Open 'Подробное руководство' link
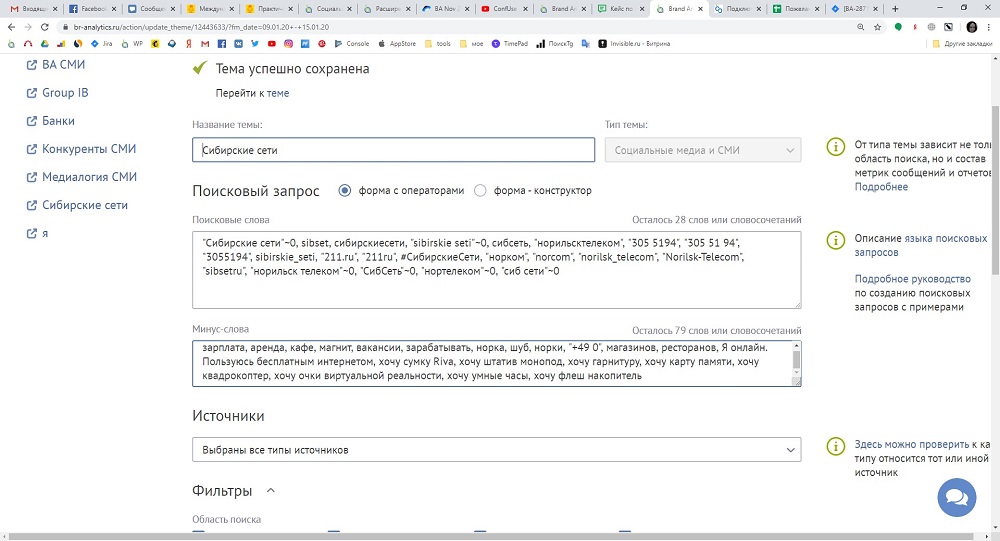The image size is (1000, 541). point(912,279)
